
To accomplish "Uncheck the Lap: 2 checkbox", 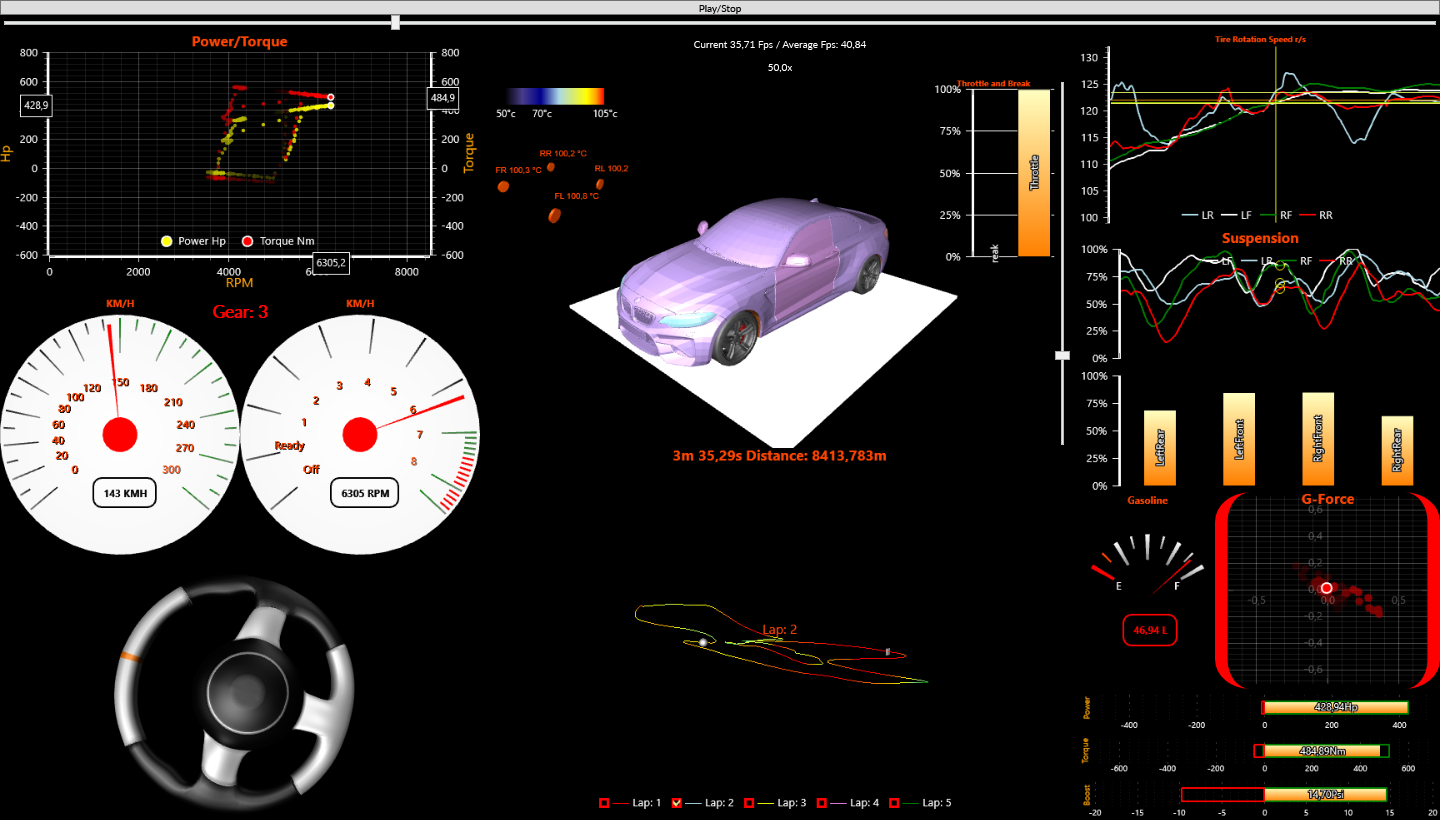I will click(x=677, y=803).
